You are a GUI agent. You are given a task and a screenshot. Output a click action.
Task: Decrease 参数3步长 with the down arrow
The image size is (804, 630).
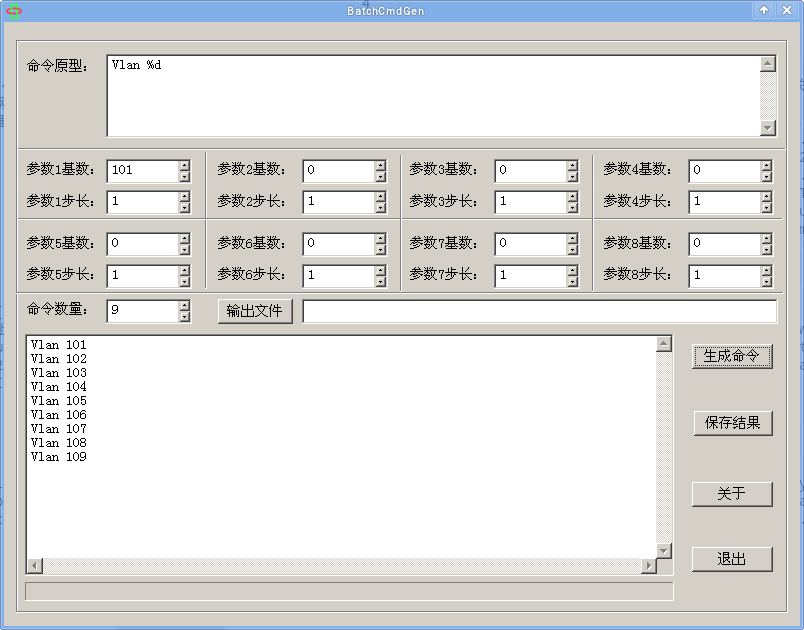click(573, 208)
